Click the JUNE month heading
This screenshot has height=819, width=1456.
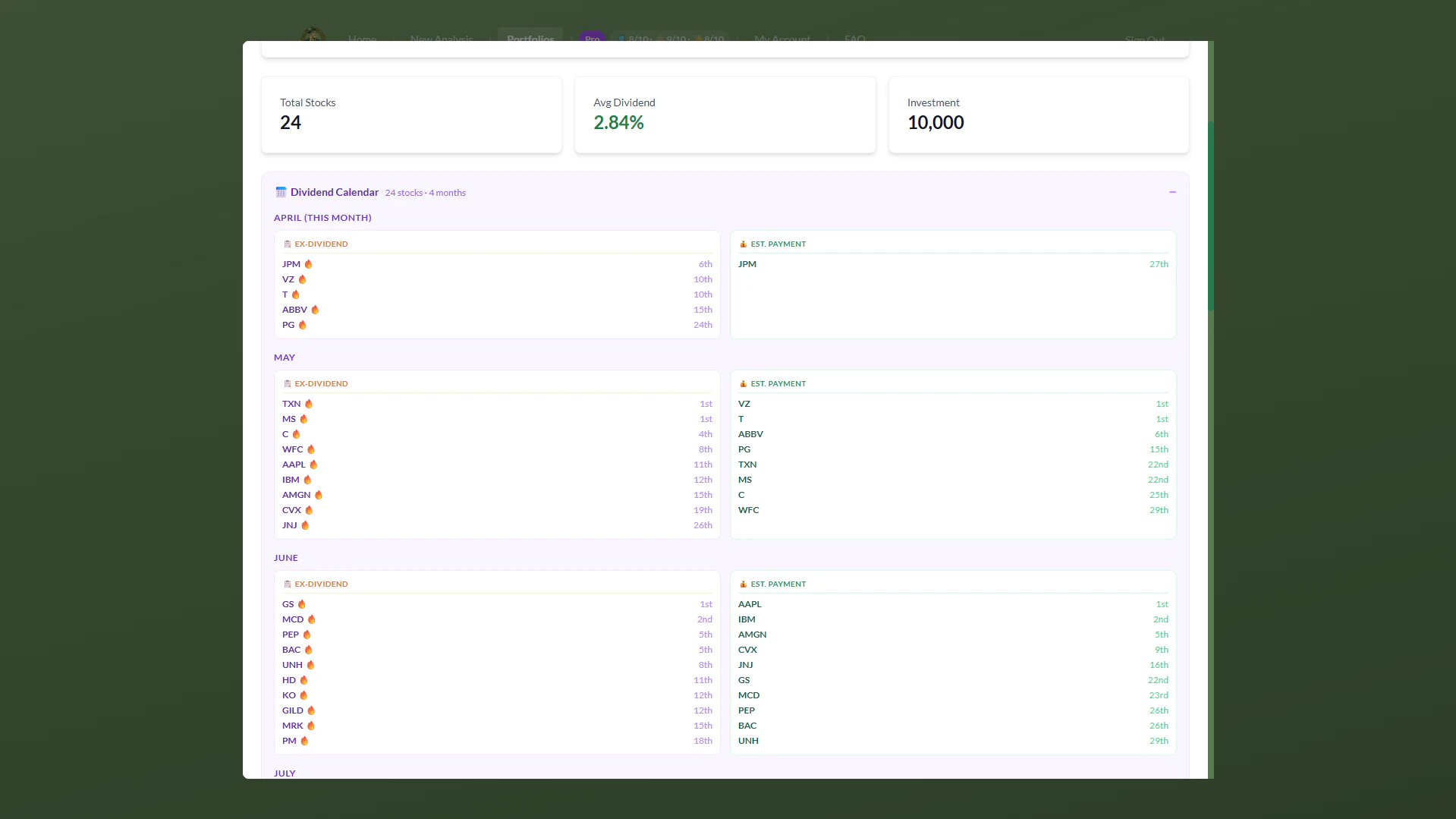[x=286, y=558]
